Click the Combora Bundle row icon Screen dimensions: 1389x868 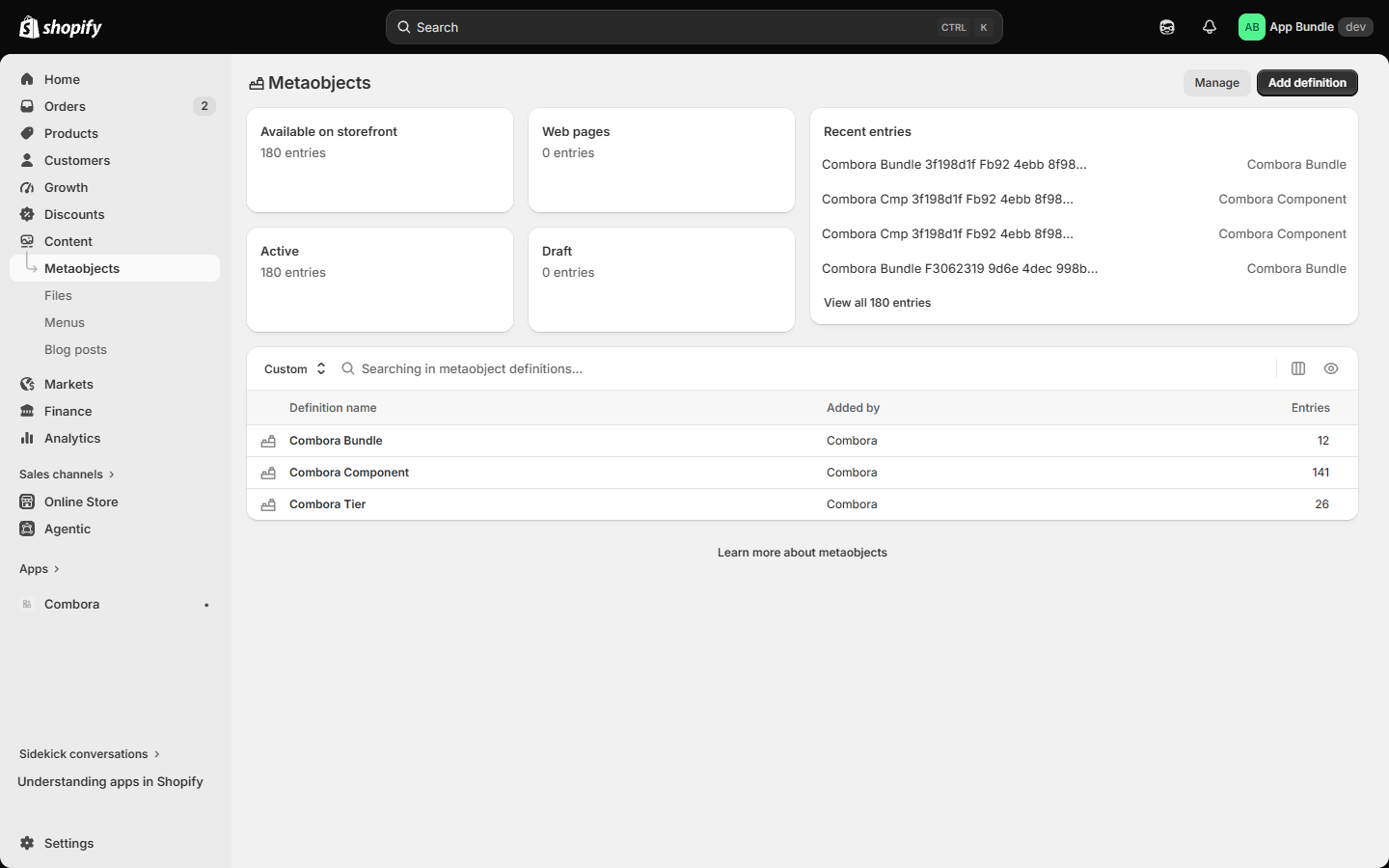pyautogui.click(x=268, y=441)
